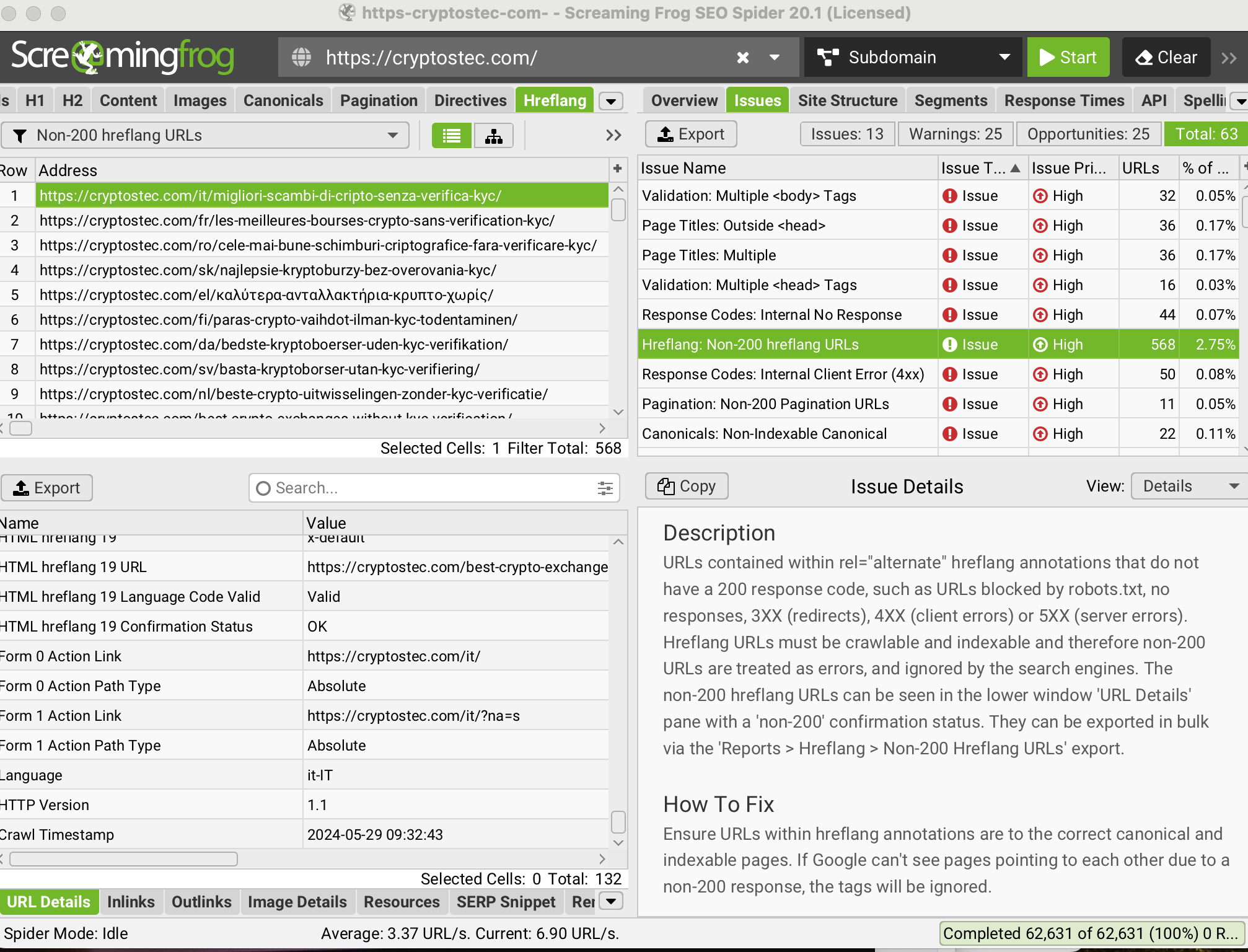Switch to the Content tab
Image resolution: width=1248 pixels, height=952 pixels.
pos(128,100)
